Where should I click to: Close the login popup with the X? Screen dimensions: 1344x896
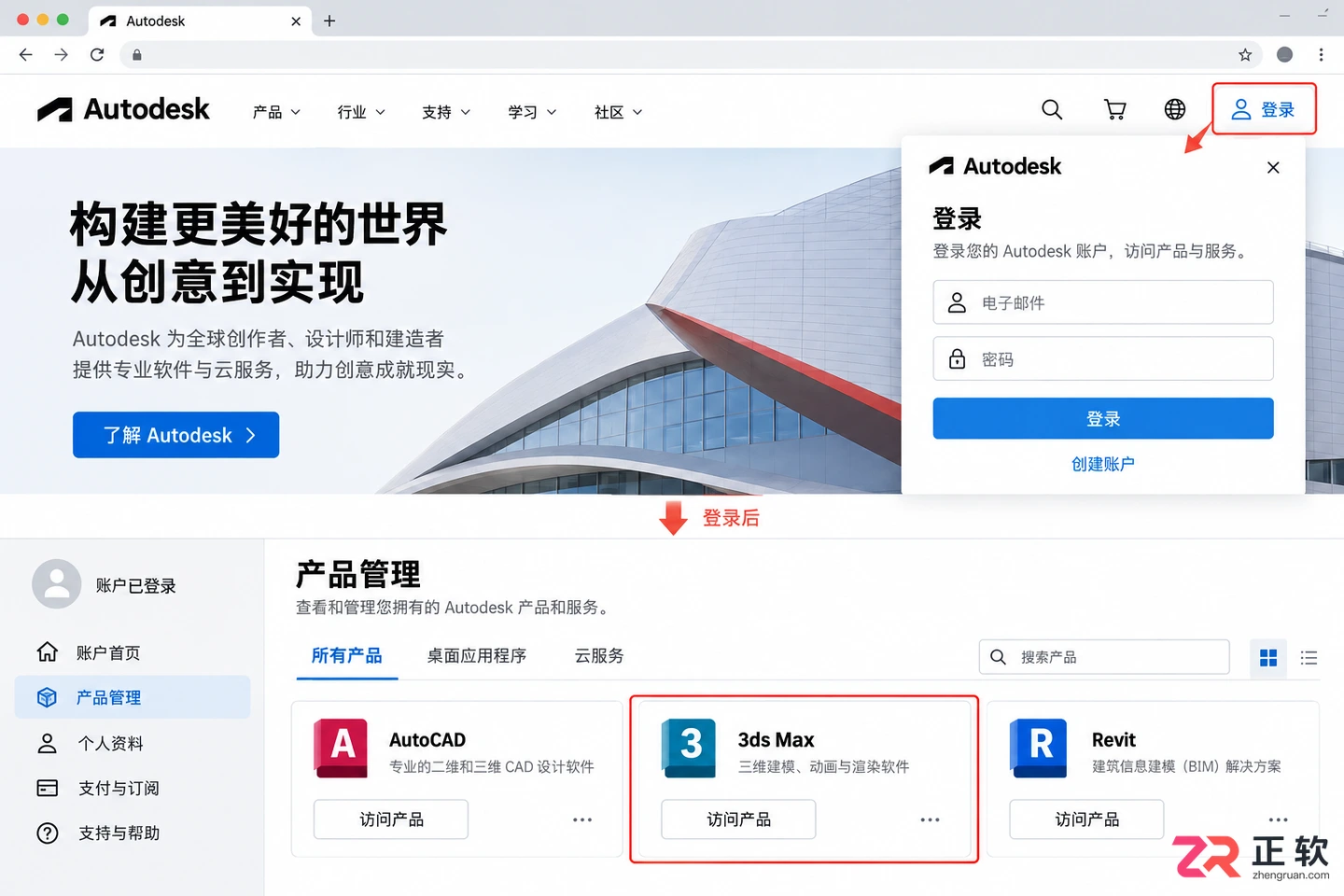pos(1273,168)
